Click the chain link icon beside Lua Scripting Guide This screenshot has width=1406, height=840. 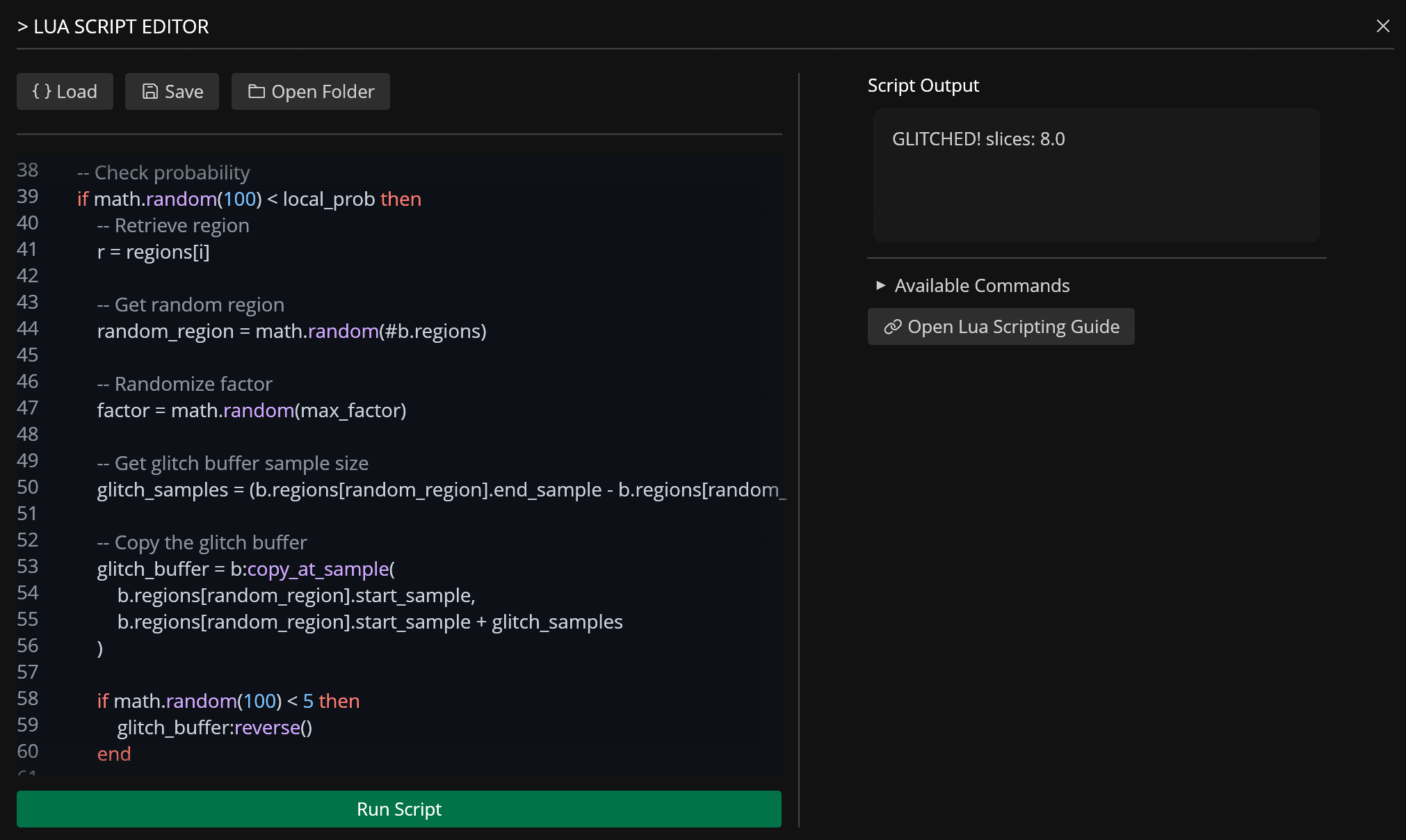893,327
